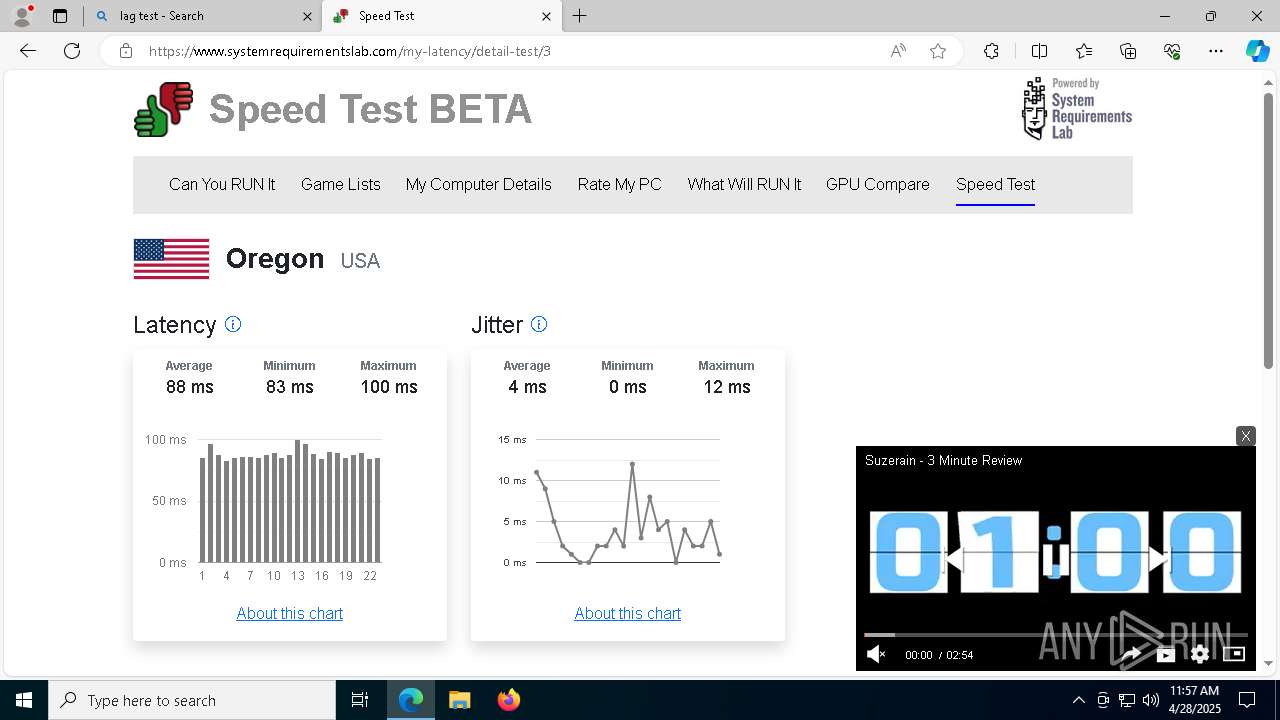Toggle Split screen view
The height and width of the screenshot is (720, 1280).
coord(1039,51)
